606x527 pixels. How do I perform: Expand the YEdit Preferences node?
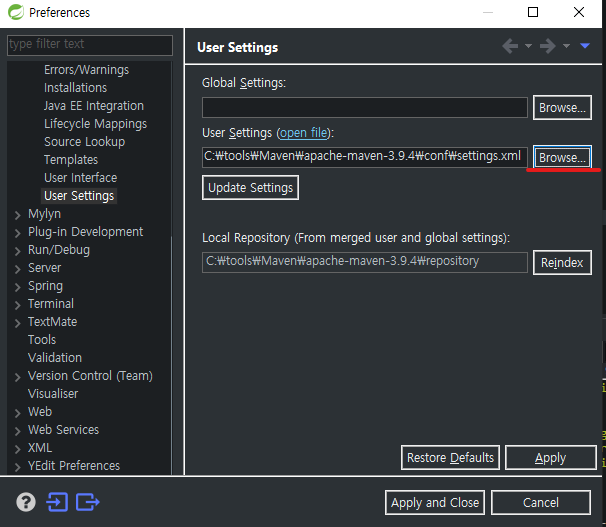17,467
